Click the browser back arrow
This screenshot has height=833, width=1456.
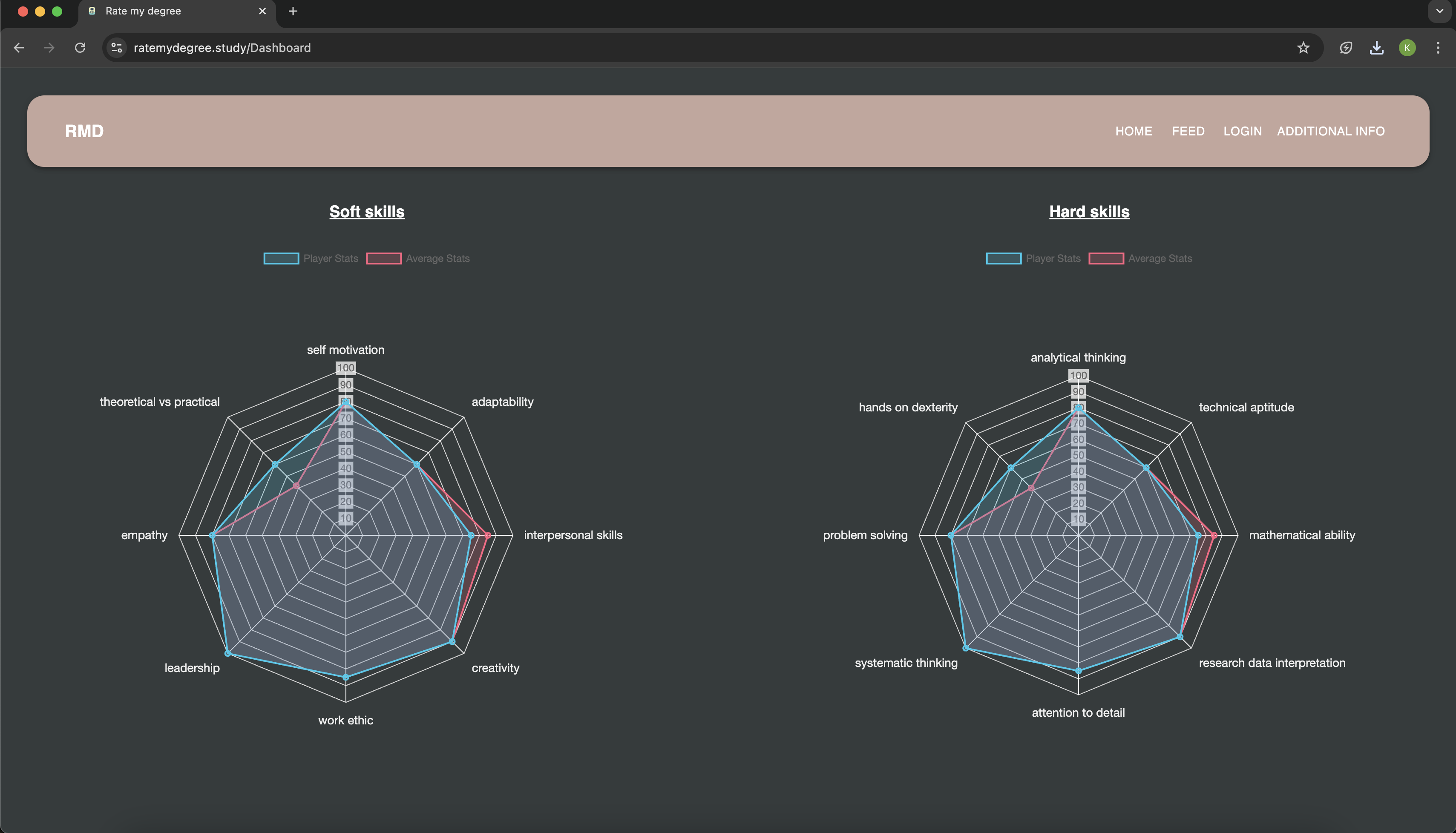[19, 48]
